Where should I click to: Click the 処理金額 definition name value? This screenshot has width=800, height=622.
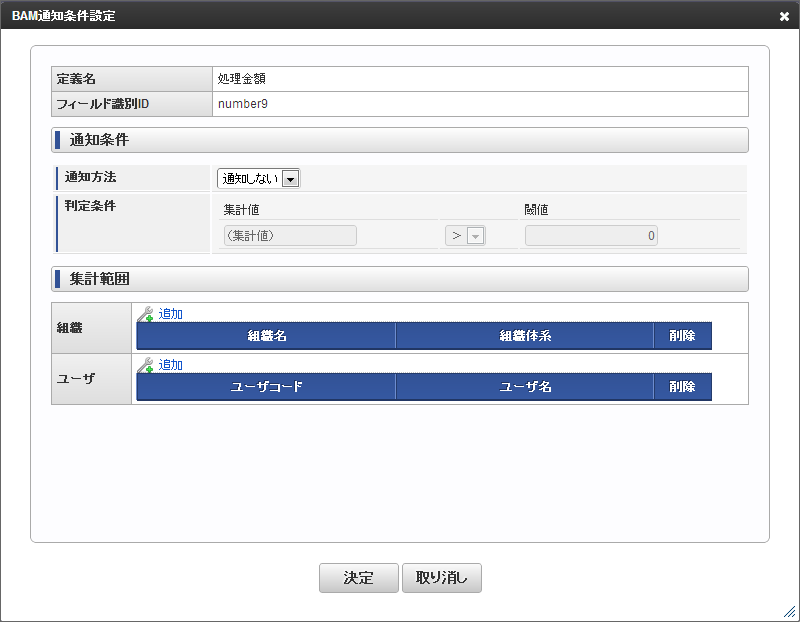[x=242, y=79]
